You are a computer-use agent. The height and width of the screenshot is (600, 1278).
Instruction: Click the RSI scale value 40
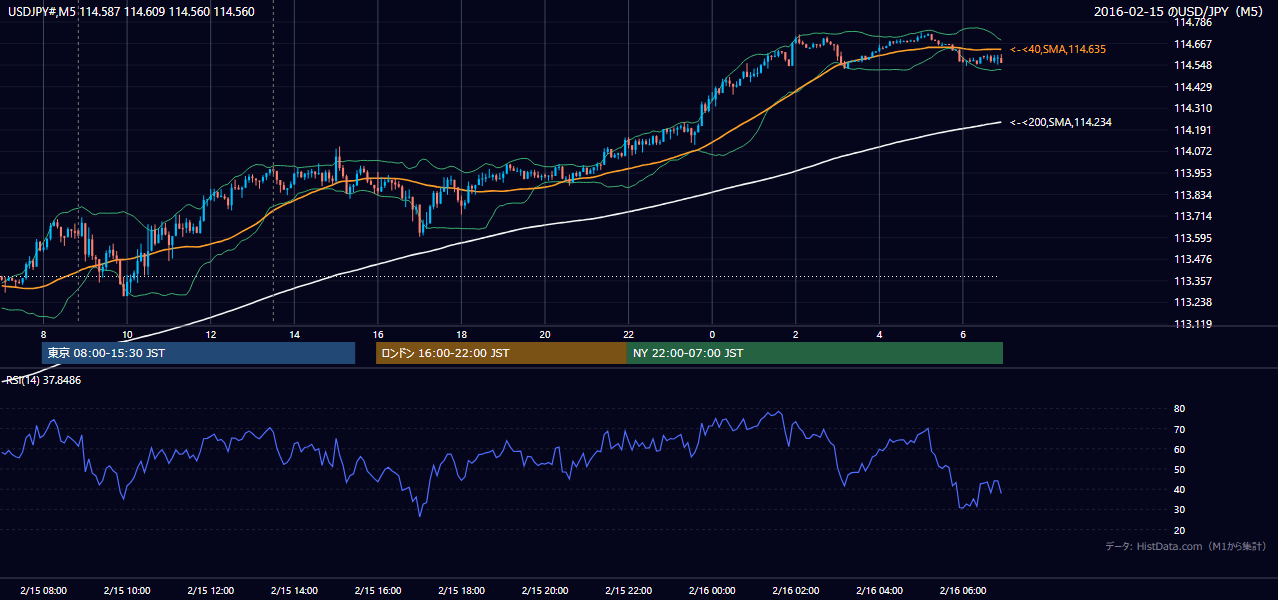(x=1179, y=489)
